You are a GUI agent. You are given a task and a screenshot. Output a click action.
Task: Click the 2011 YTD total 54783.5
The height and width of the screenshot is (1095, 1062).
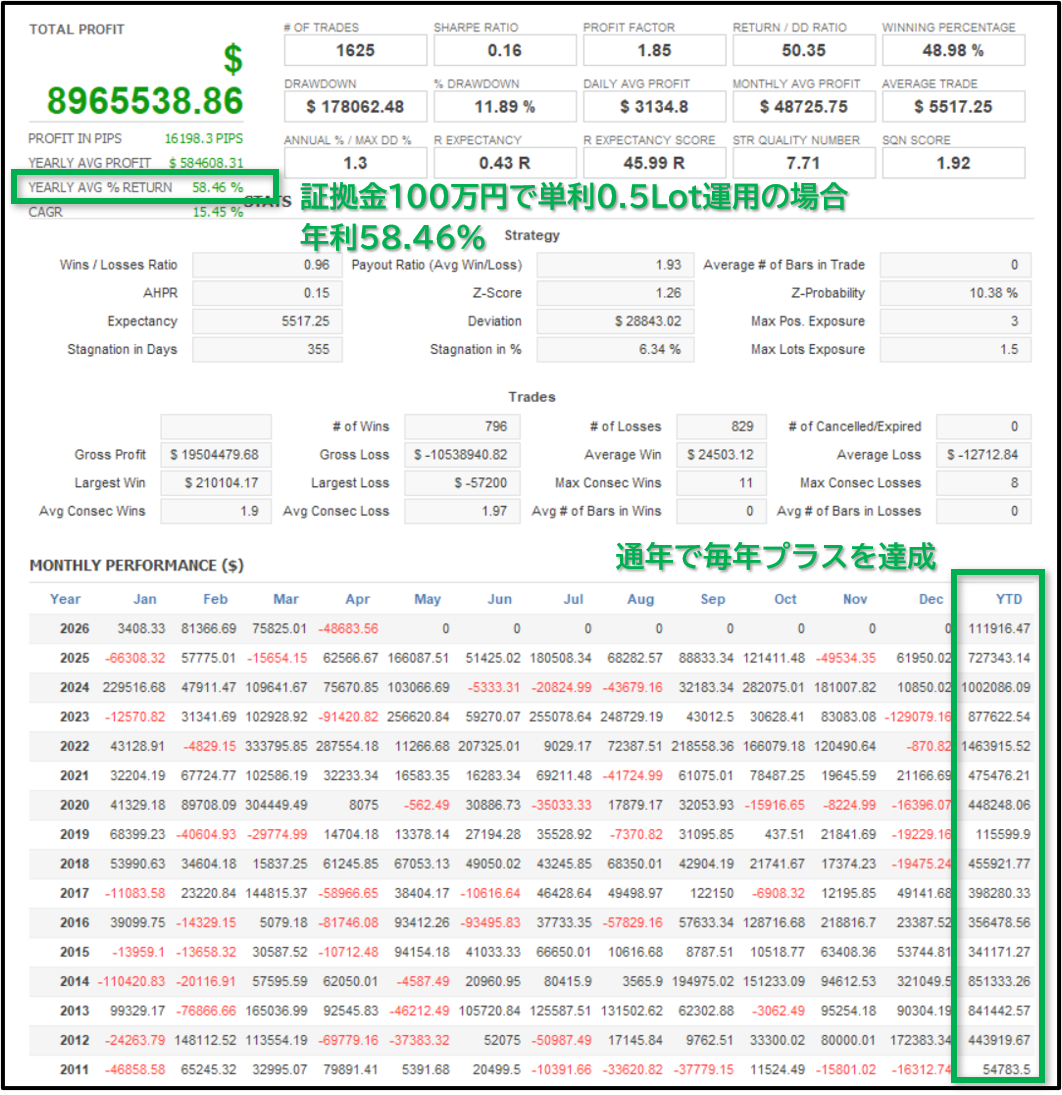tap(1006, 1070)
